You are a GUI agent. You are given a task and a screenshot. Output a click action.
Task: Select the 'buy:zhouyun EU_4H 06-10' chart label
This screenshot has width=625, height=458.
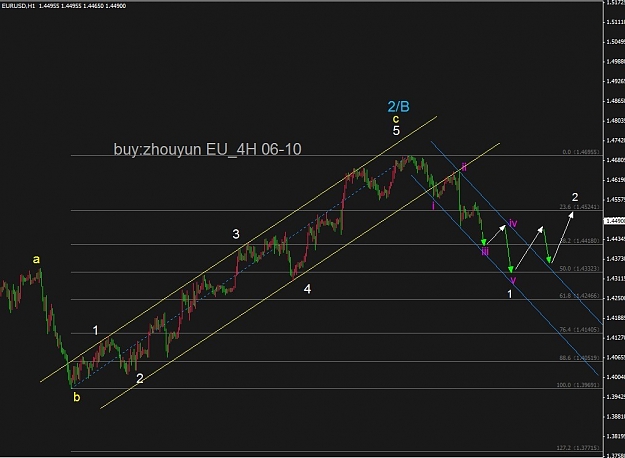(x=207, y=149)
